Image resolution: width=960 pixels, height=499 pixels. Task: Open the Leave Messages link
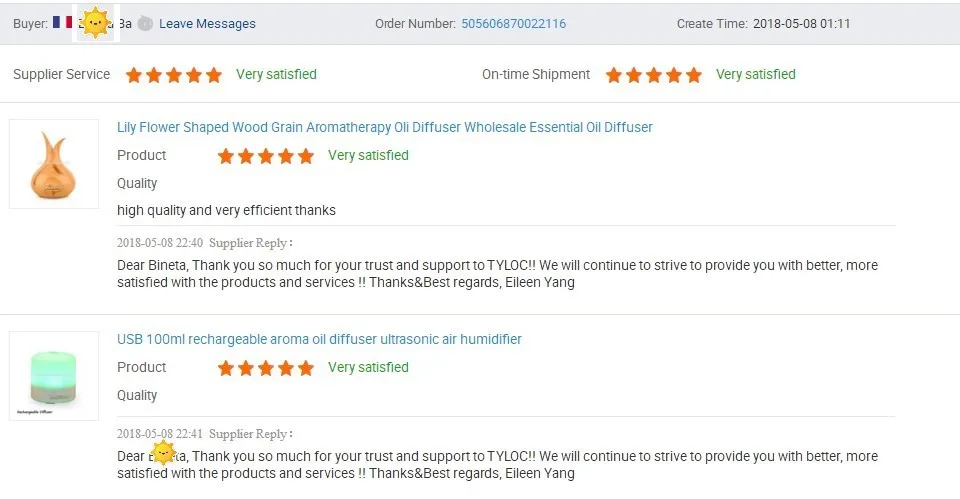208,24
